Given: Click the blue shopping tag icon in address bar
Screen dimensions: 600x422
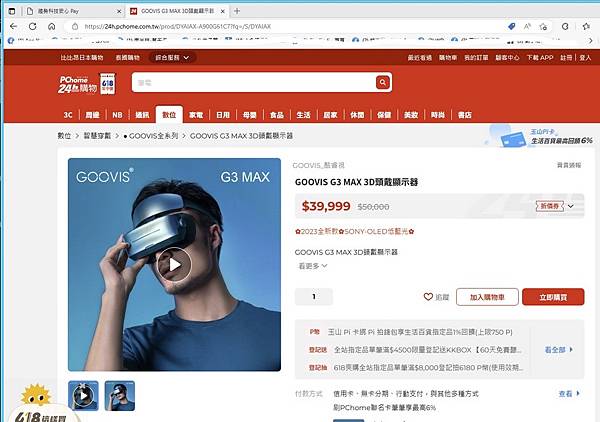Looking at the screenshot, I should tap(511, 26).
